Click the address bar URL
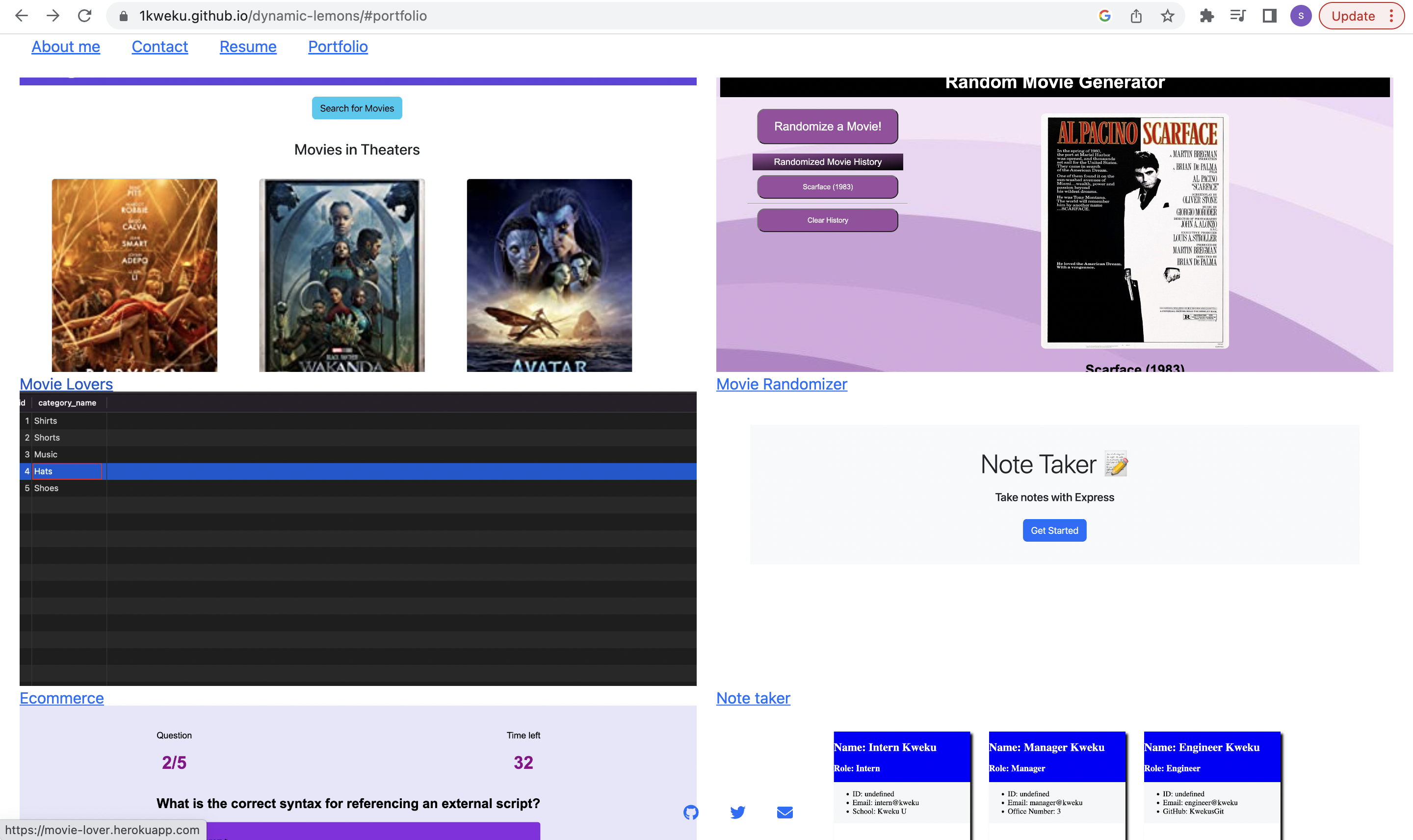Screen dimensions: 1413x840 click(283, 16)
